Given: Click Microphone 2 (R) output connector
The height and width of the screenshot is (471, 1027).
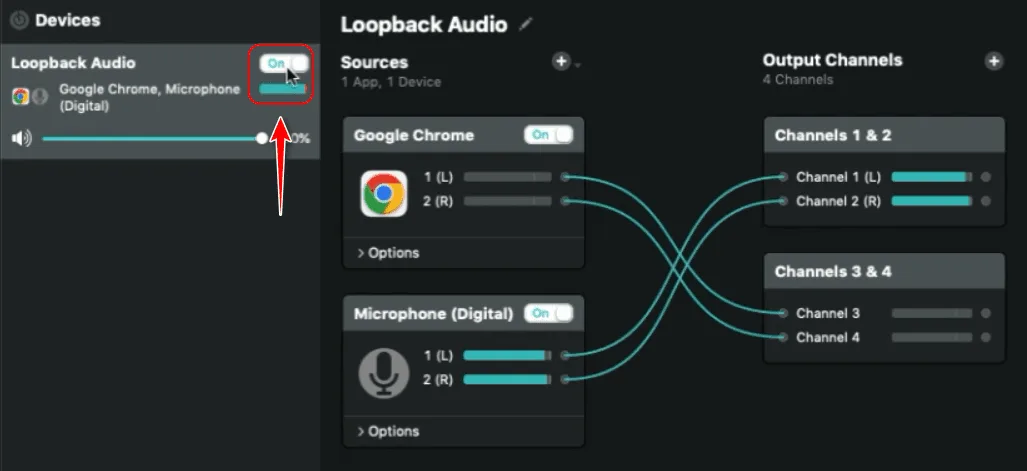Looking at the screenshot, I should point(565,379).
